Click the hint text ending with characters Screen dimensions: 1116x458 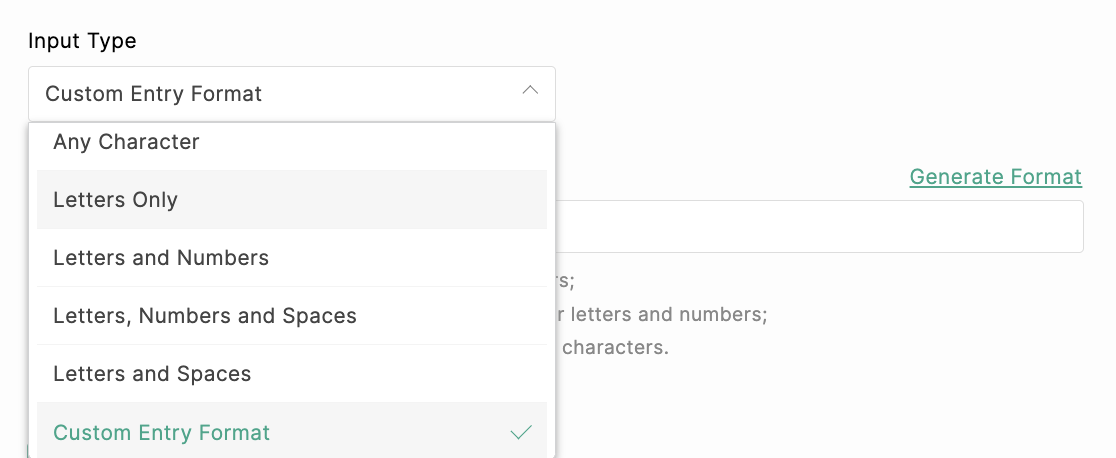614,348
